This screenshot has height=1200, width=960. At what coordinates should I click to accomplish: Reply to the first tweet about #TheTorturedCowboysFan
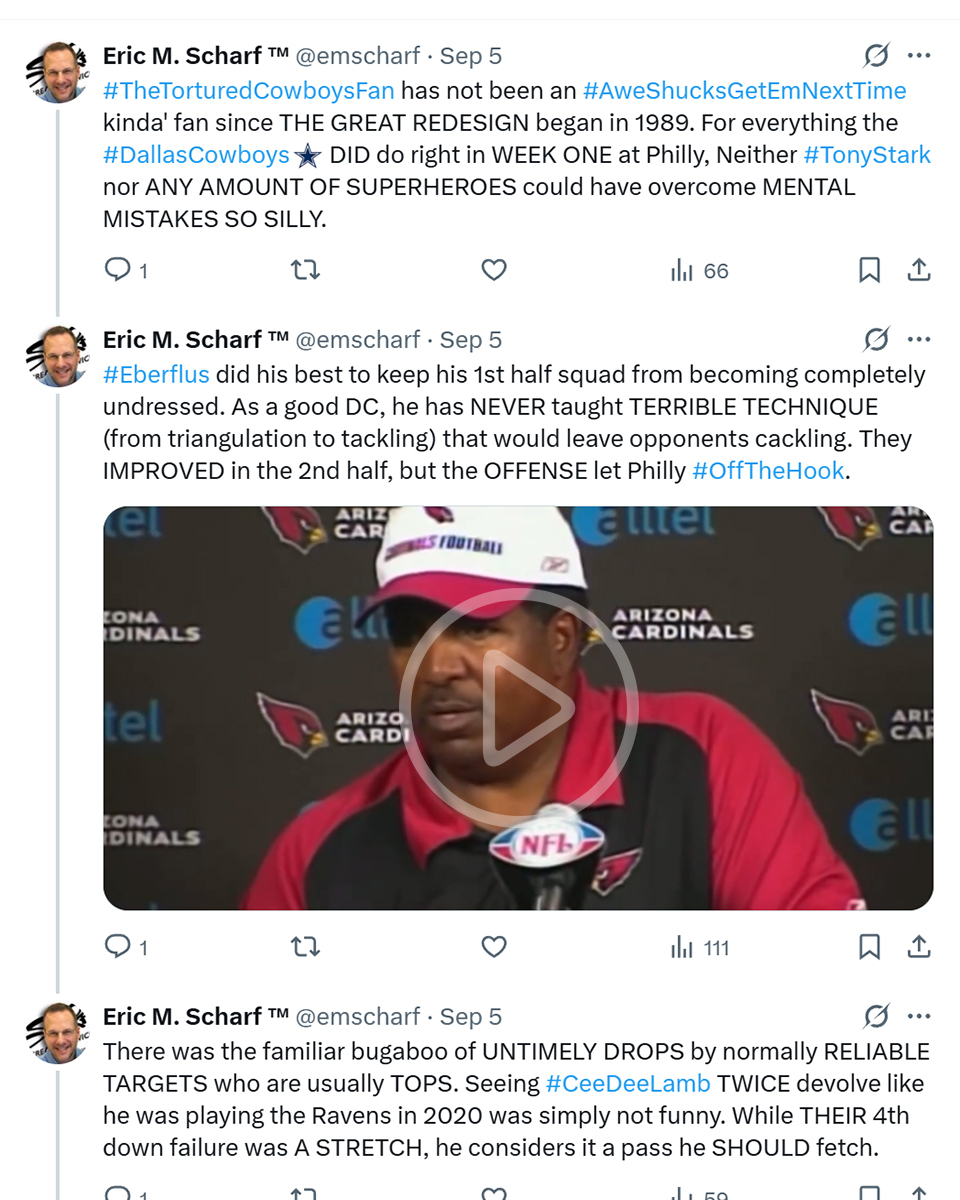coord(118,270)
